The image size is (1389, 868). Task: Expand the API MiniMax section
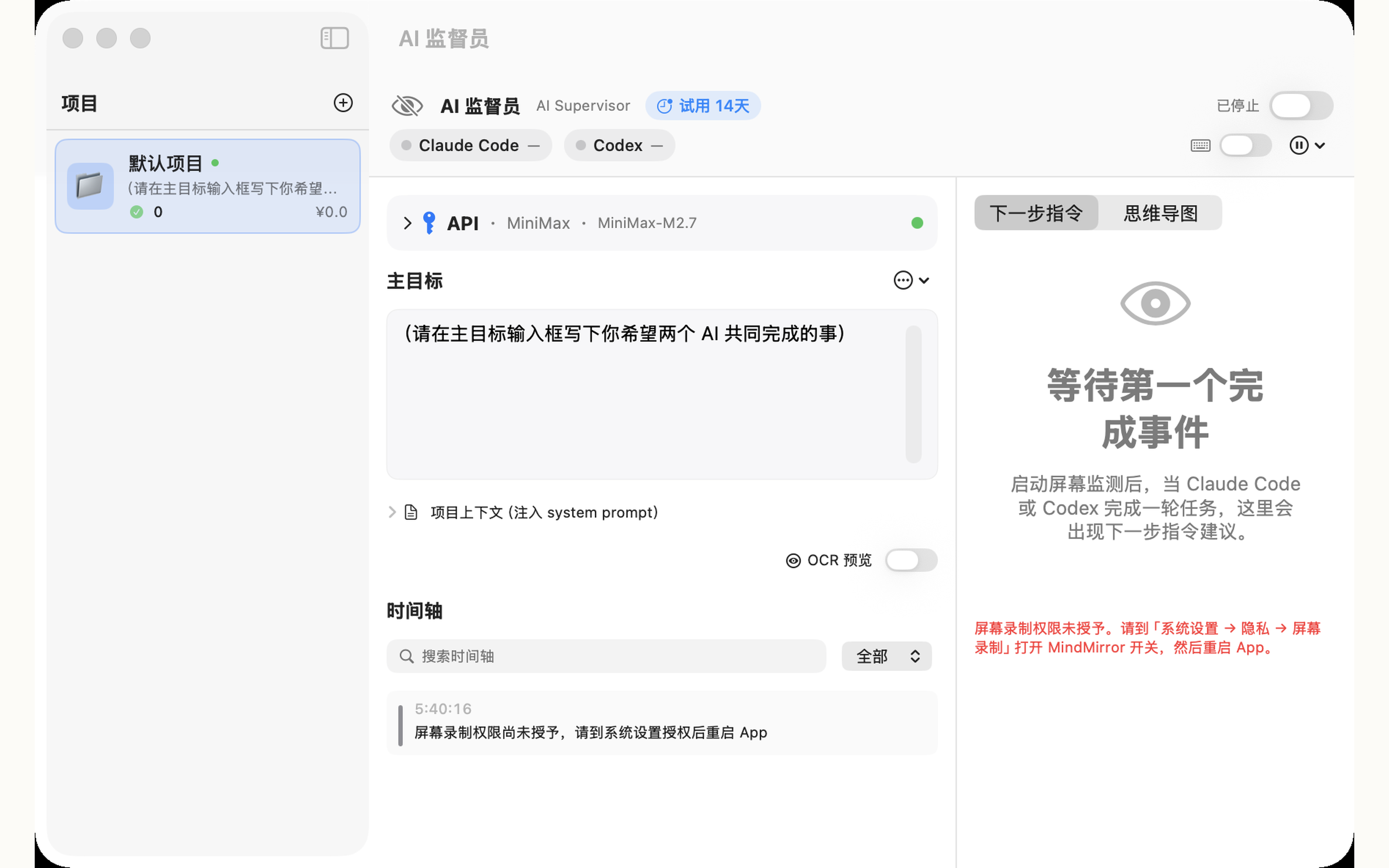[x=408, y=223]
